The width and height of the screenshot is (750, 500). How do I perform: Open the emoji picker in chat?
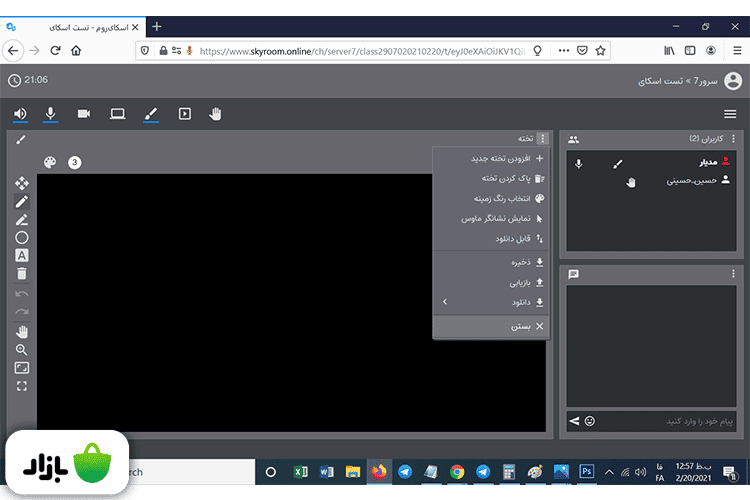(x=590, y=421)
